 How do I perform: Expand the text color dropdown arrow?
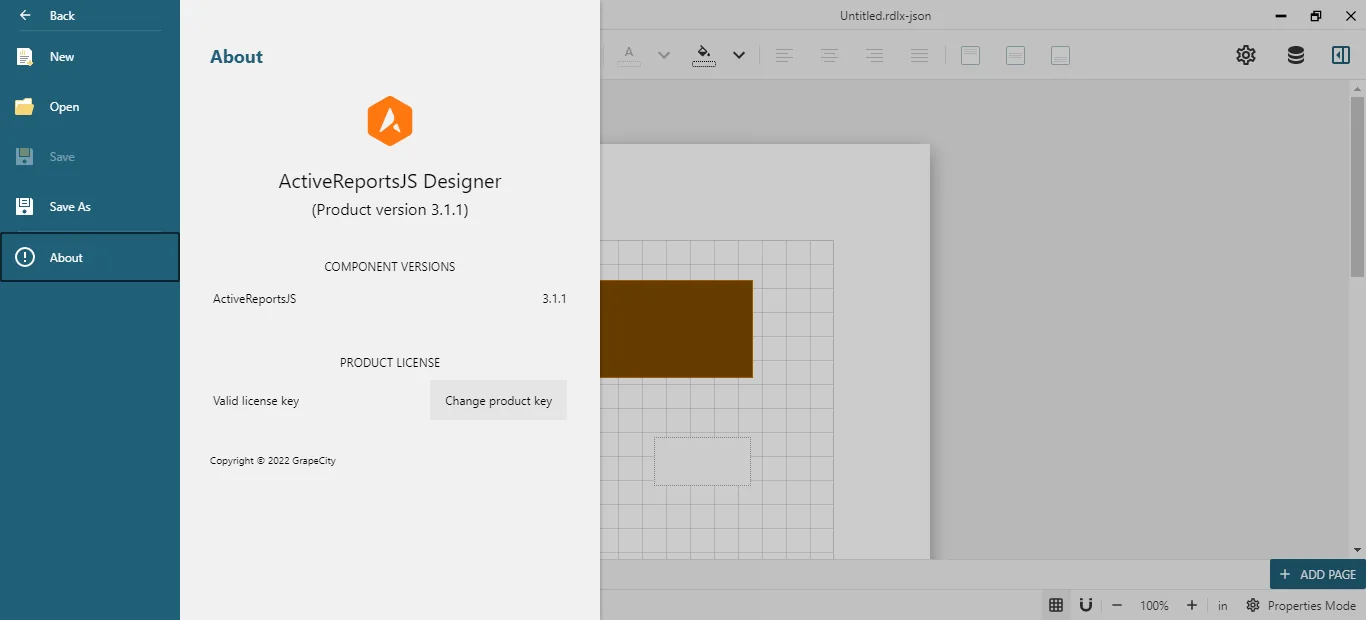[663, 55]
